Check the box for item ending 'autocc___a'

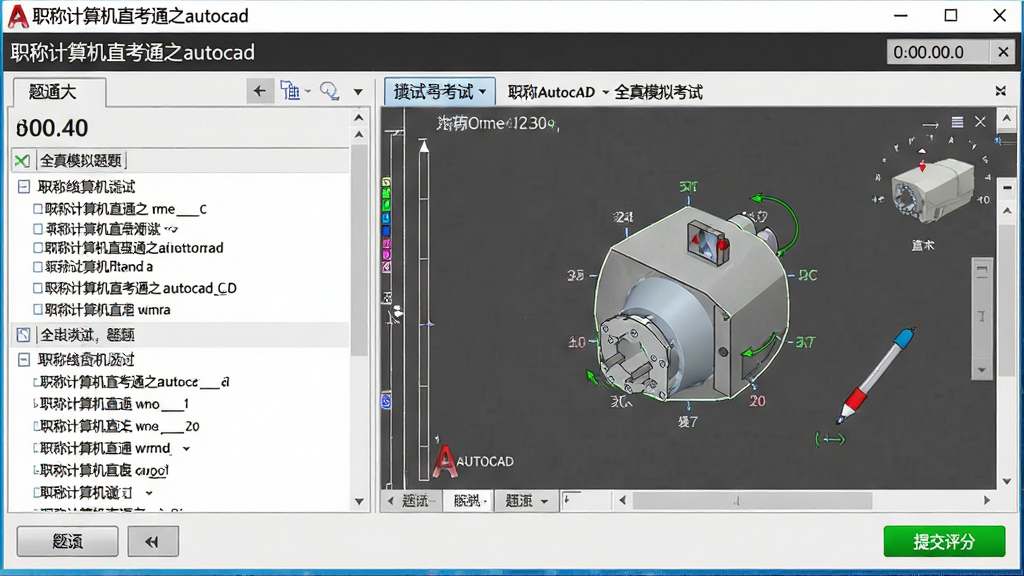(x=37, y=382)
